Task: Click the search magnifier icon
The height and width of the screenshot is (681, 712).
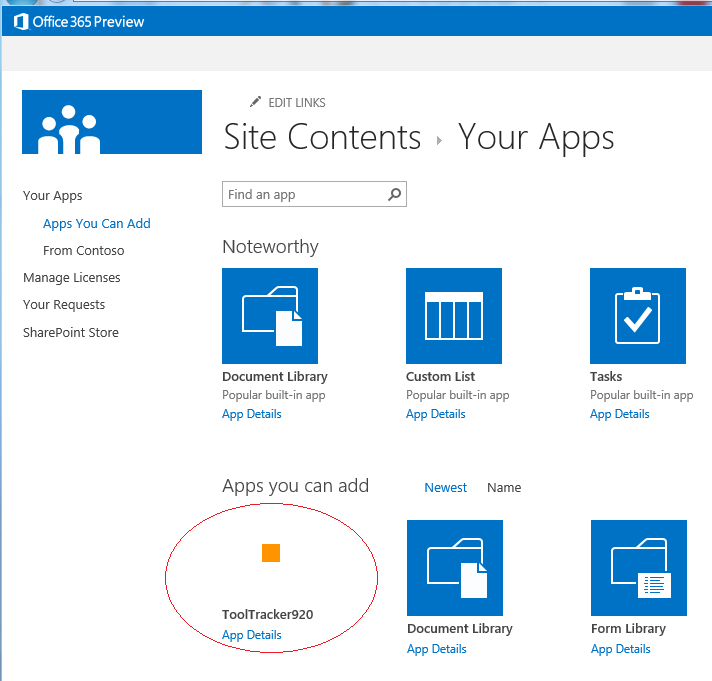Action: tap(395, 194)
